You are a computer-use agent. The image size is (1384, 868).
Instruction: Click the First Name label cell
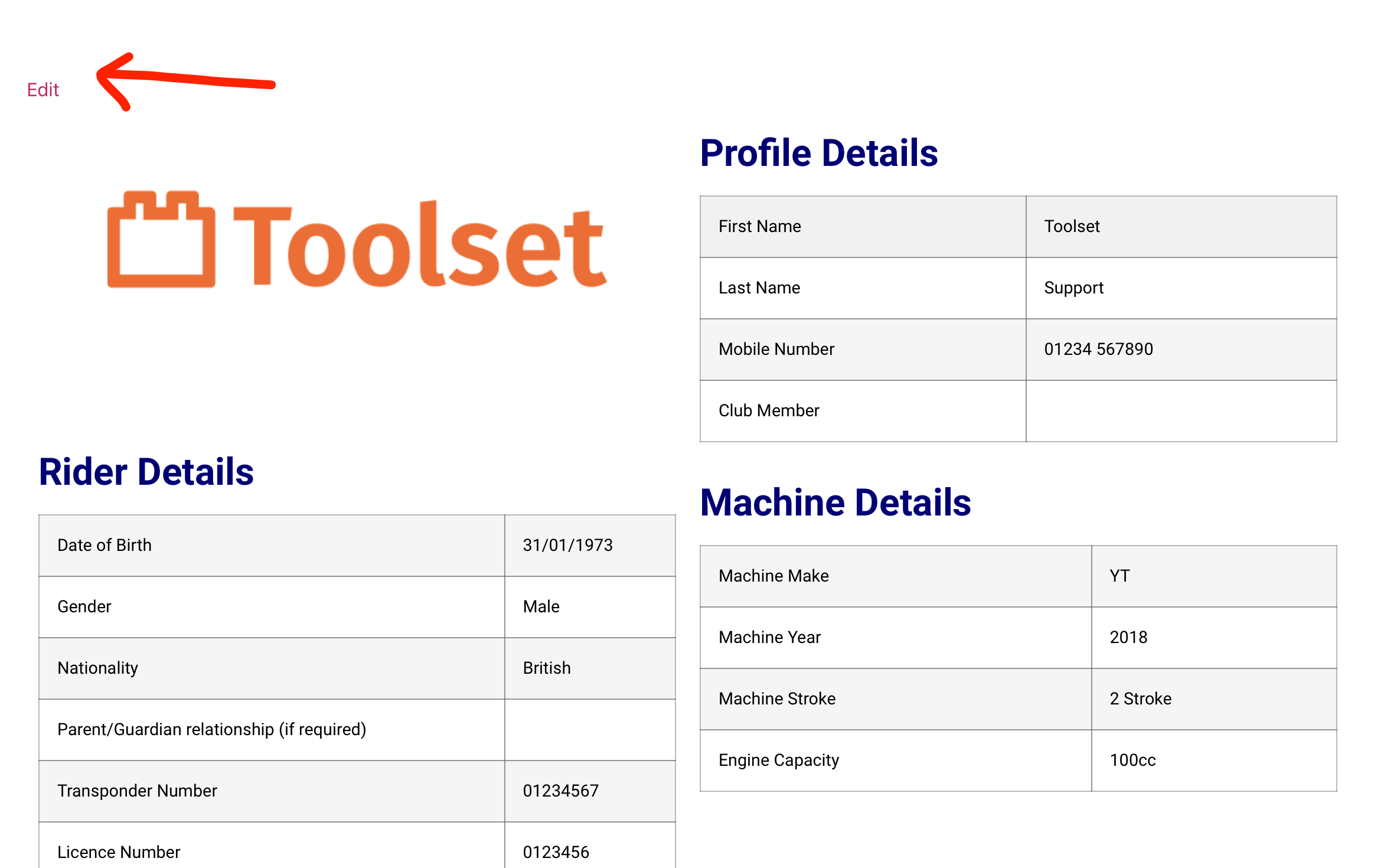863,227
